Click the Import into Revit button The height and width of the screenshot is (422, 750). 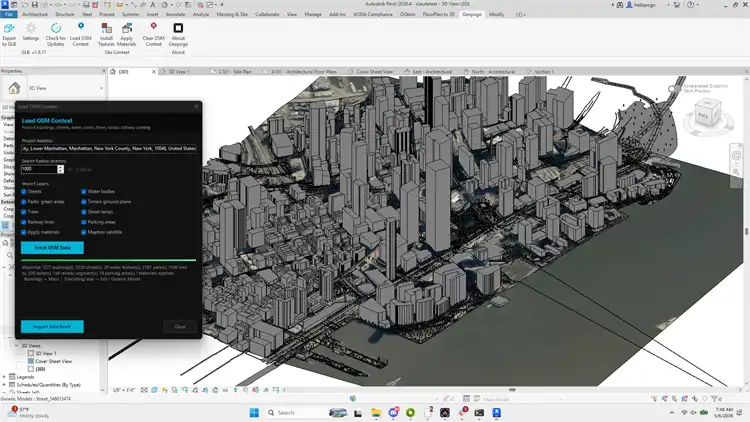tap(52, 326)
